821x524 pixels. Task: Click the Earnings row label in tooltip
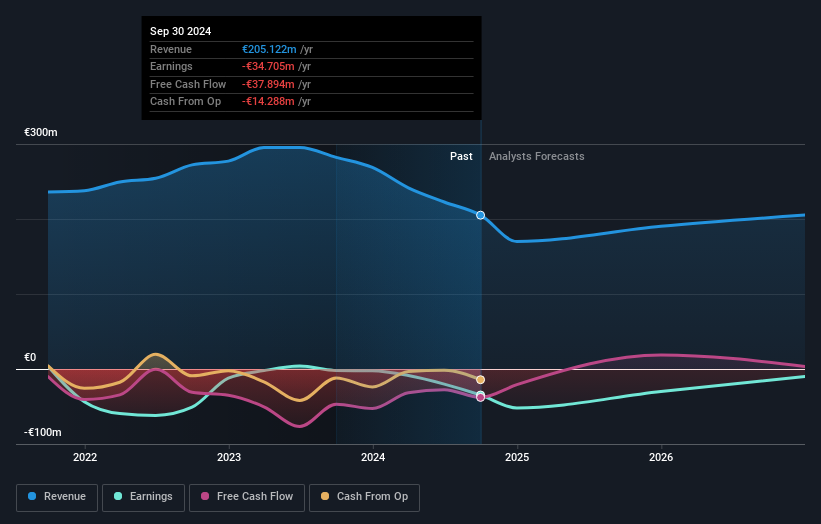click(171, 66)
